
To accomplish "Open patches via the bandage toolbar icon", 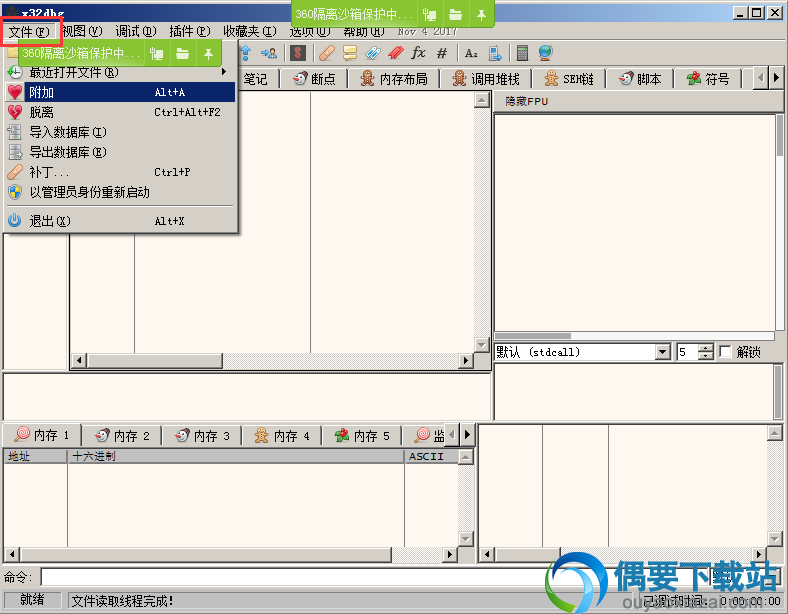I will click(x=327, y=53).
